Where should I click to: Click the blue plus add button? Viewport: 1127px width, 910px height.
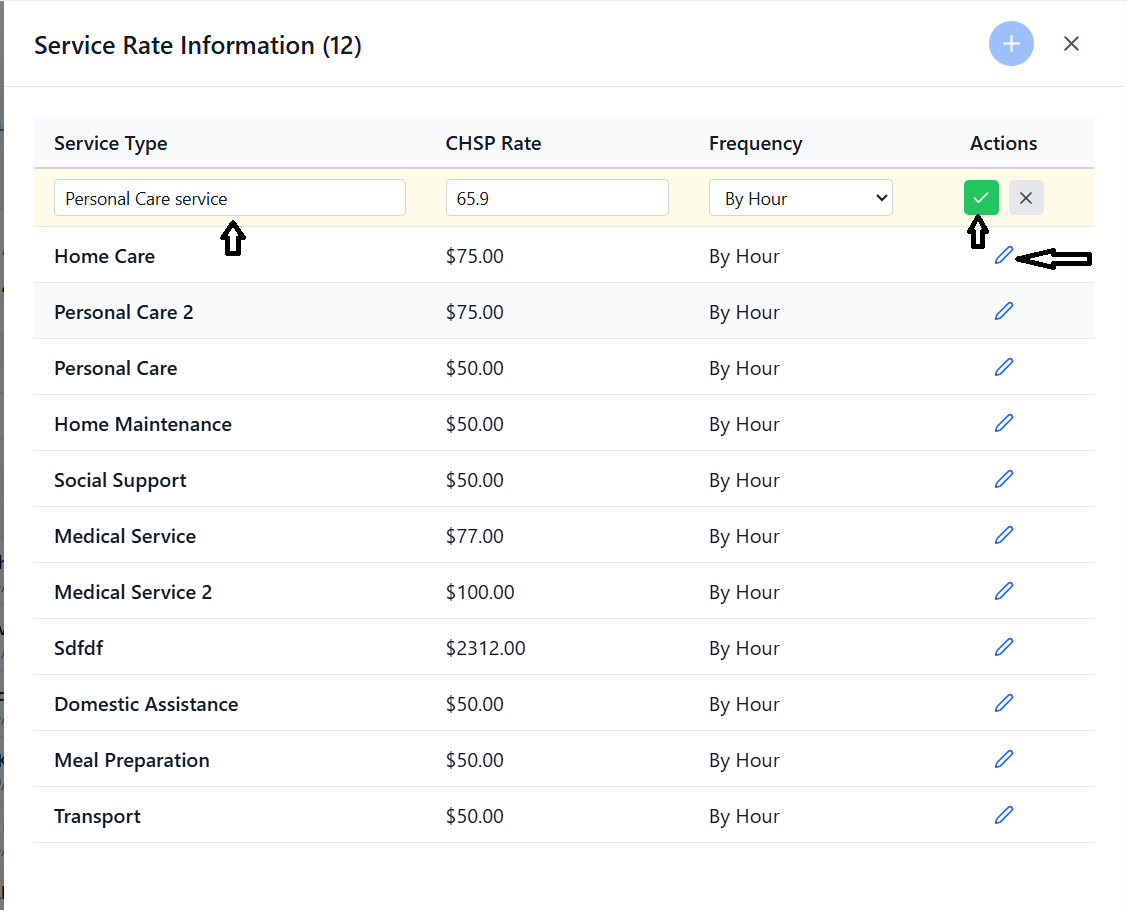[x=1011, y=44]
